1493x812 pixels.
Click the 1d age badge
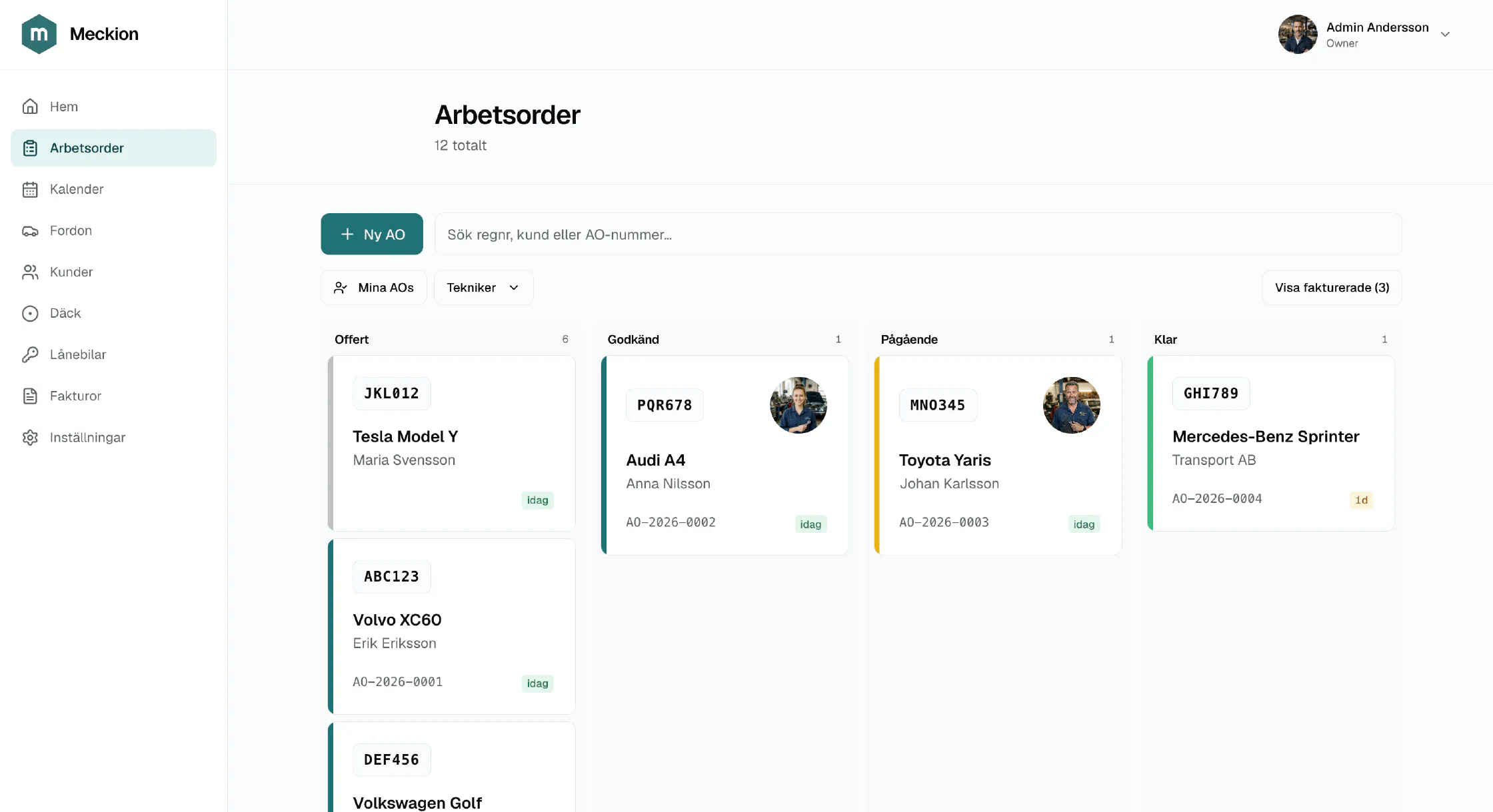(x=1361, y=500)
